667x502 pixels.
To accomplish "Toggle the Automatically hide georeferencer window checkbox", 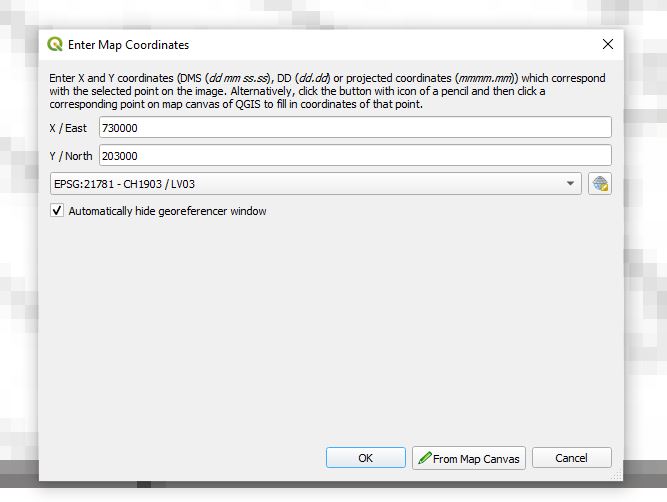I will tap(57, 211).
